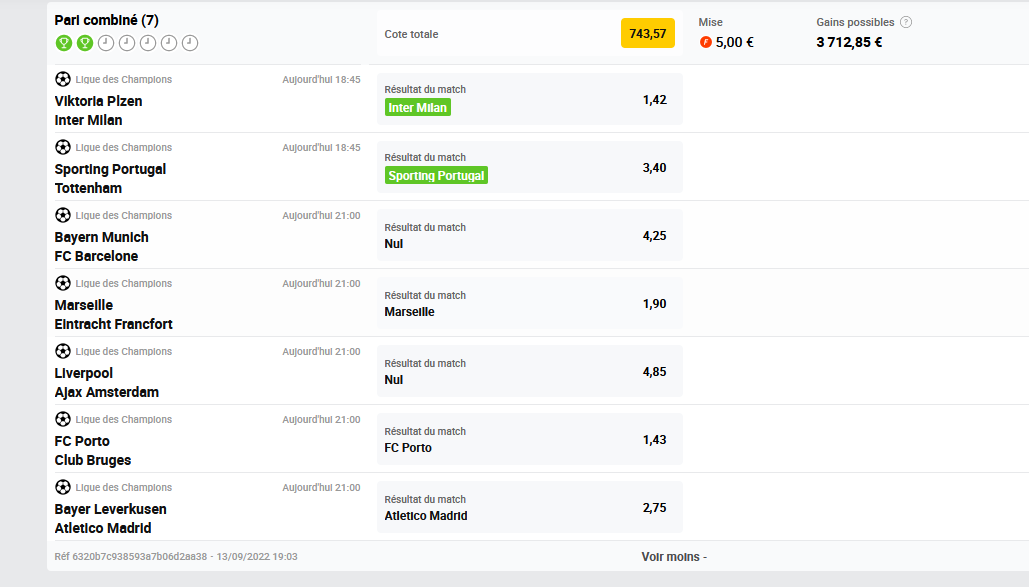The width and height of the screenshot is (1029, 587).
Task: Click the Nul selection for Bayern–Barcelone
Action: 394,244
